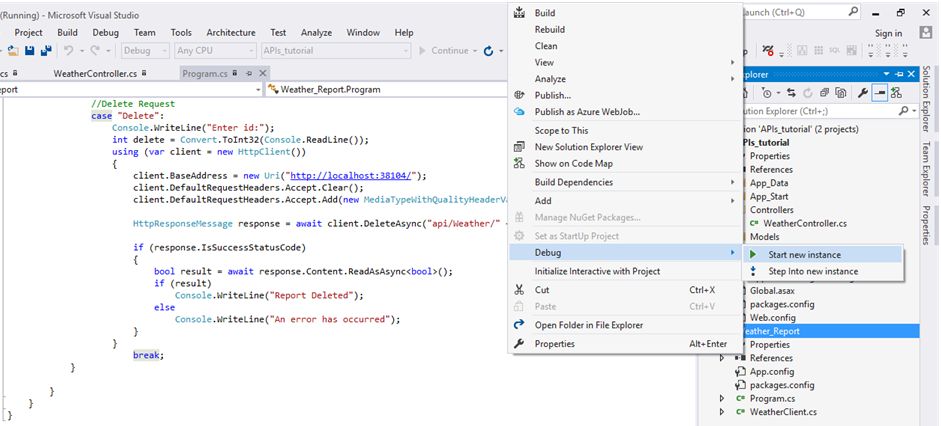Close the Solution Explorer panel
The width and height of the screenshot is (941, 426).
click(x=911, y=74)
